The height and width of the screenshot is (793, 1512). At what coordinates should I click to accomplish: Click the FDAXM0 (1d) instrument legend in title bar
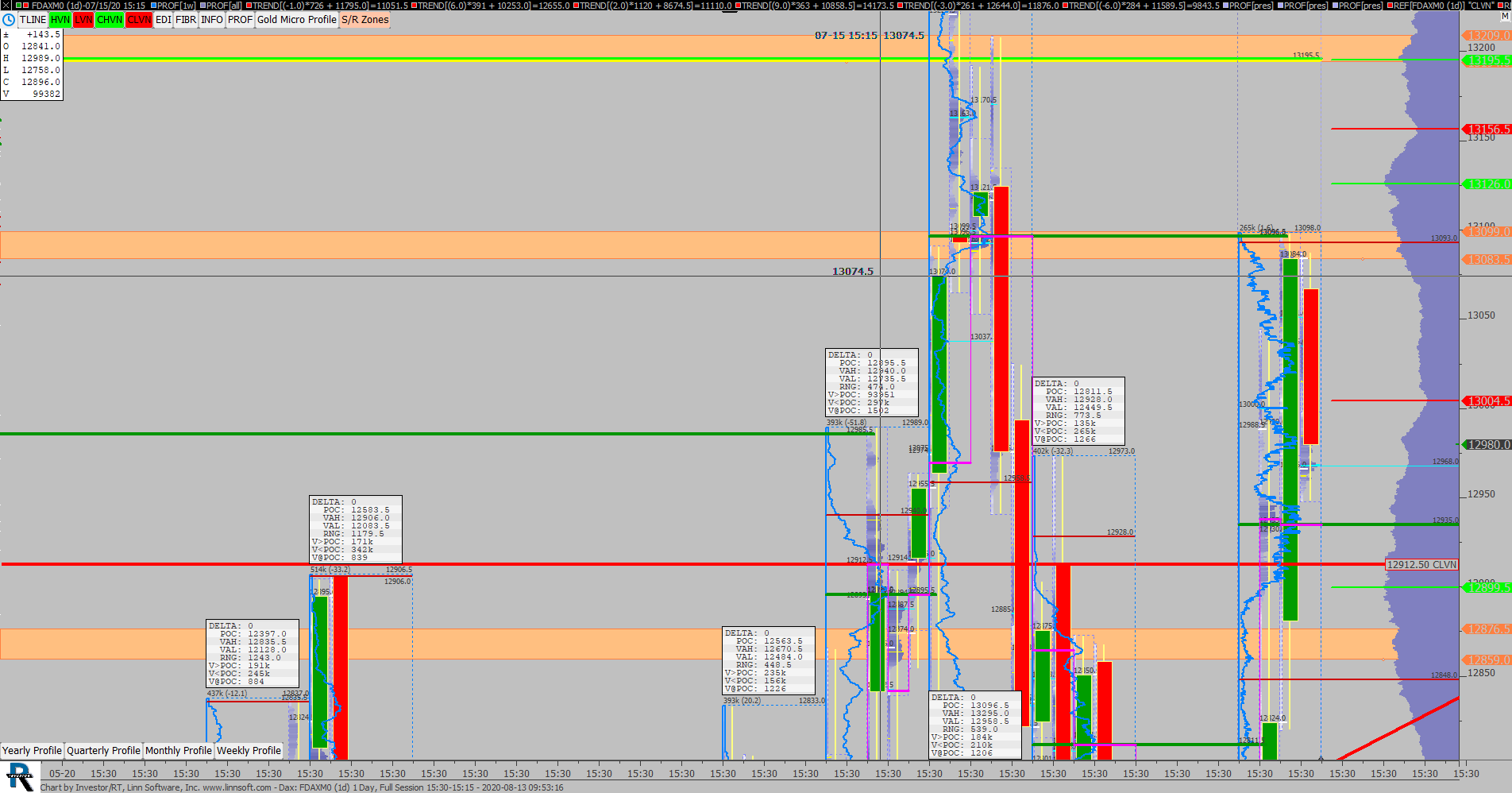click(x=82, y=6)
